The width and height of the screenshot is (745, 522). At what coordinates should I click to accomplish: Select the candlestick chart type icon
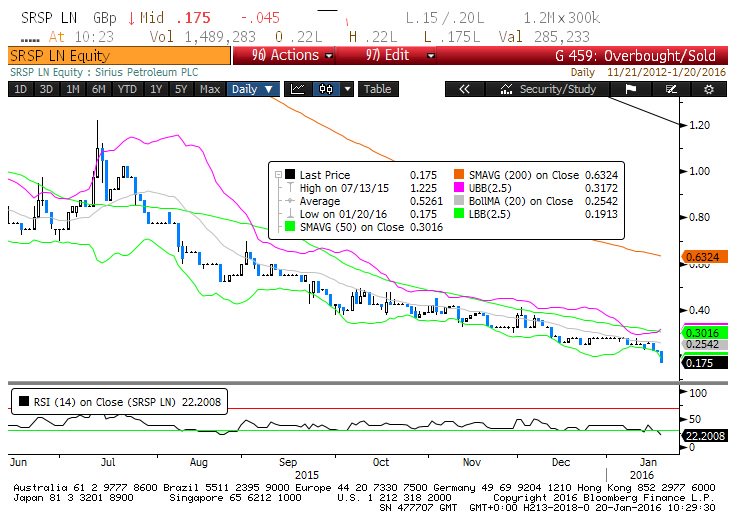[326, 89]
